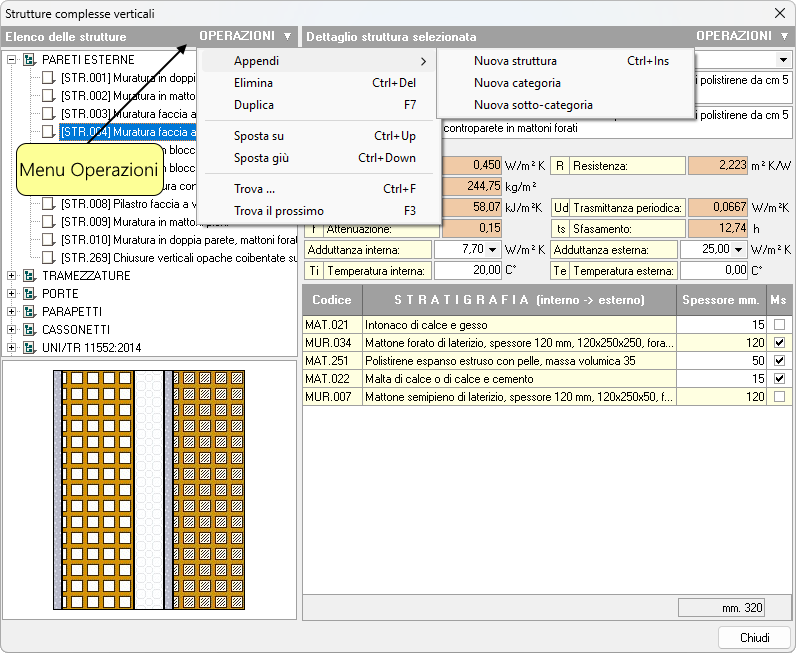The width and height of the screenshot is (796, 653).
Task: Click the STR.001 structure icon
Action: tap(49, 78)
